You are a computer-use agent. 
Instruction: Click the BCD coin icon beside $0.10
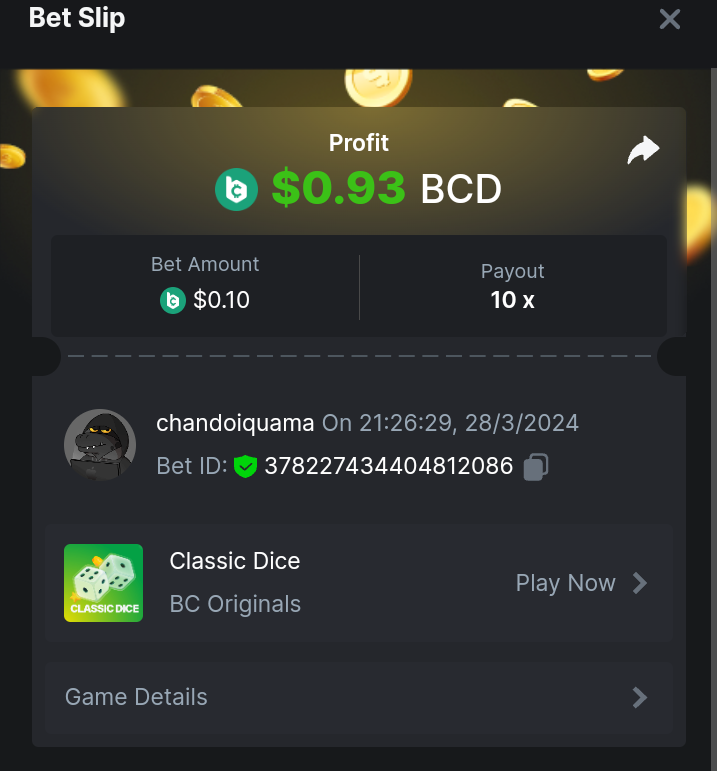point(173,300)
